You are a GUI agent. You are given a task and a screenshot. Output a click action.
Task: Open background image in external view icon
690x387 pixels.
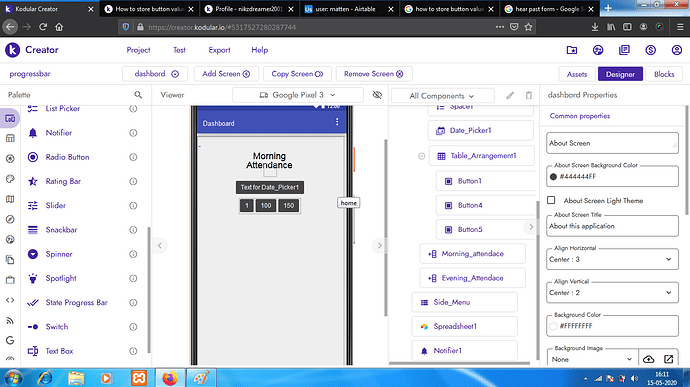click(x=668, y=359)
